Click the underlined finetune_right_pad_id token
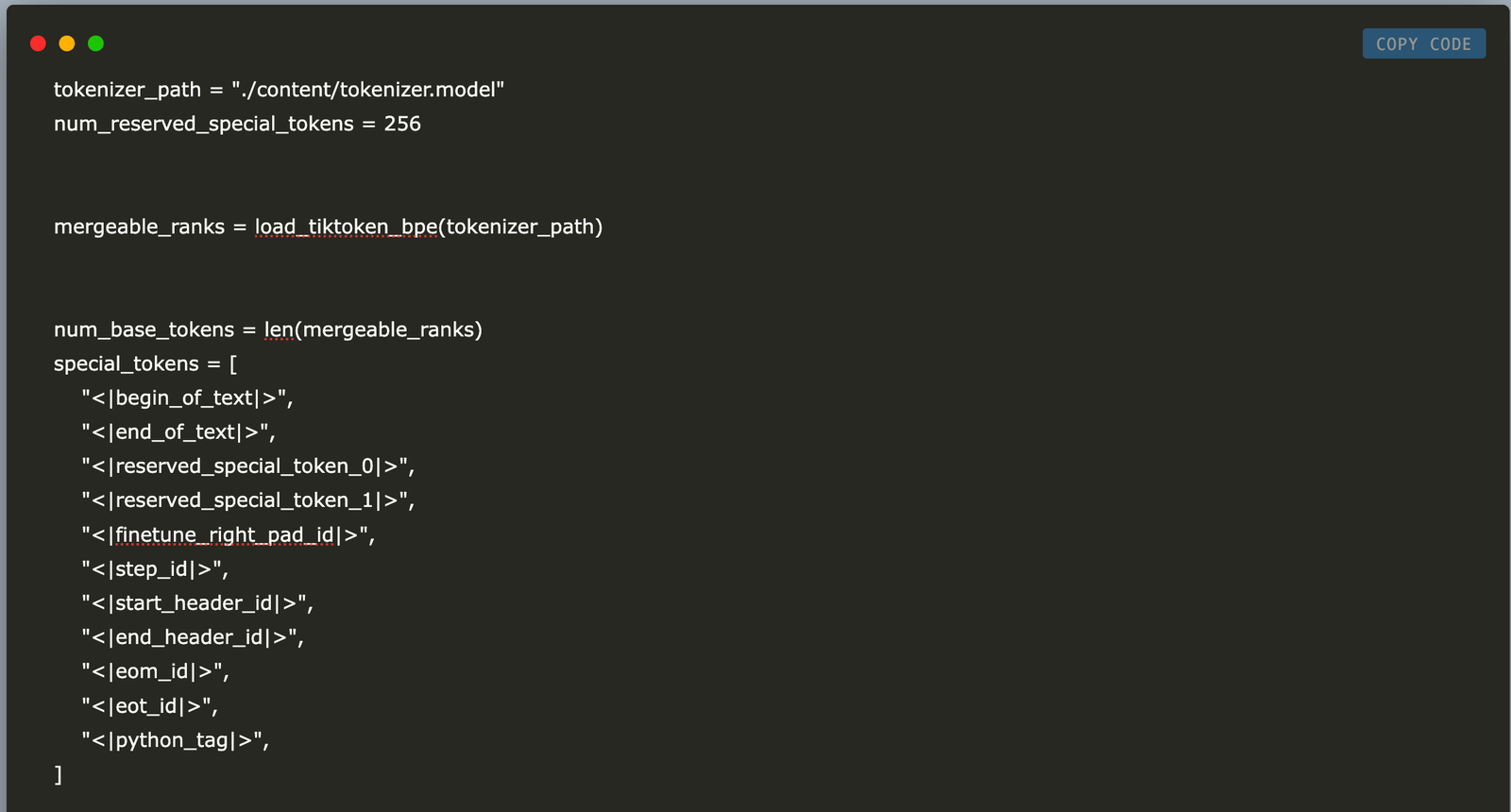 225,535
